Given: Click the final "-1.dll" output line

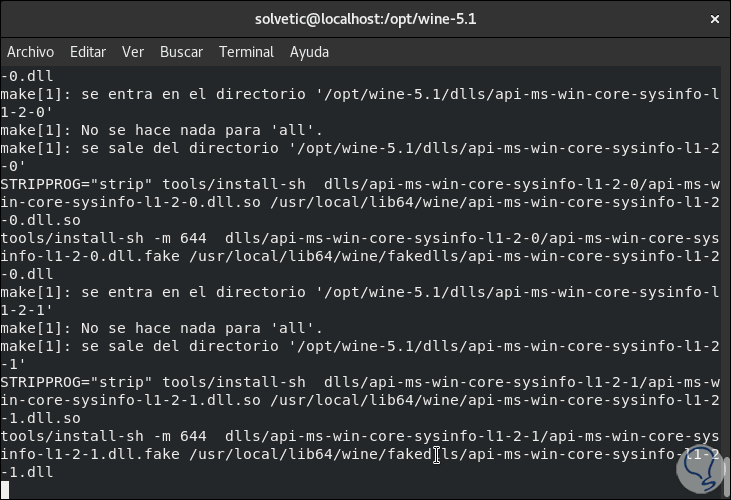Looking at the screenshot, I should click(x=27, y=472).
